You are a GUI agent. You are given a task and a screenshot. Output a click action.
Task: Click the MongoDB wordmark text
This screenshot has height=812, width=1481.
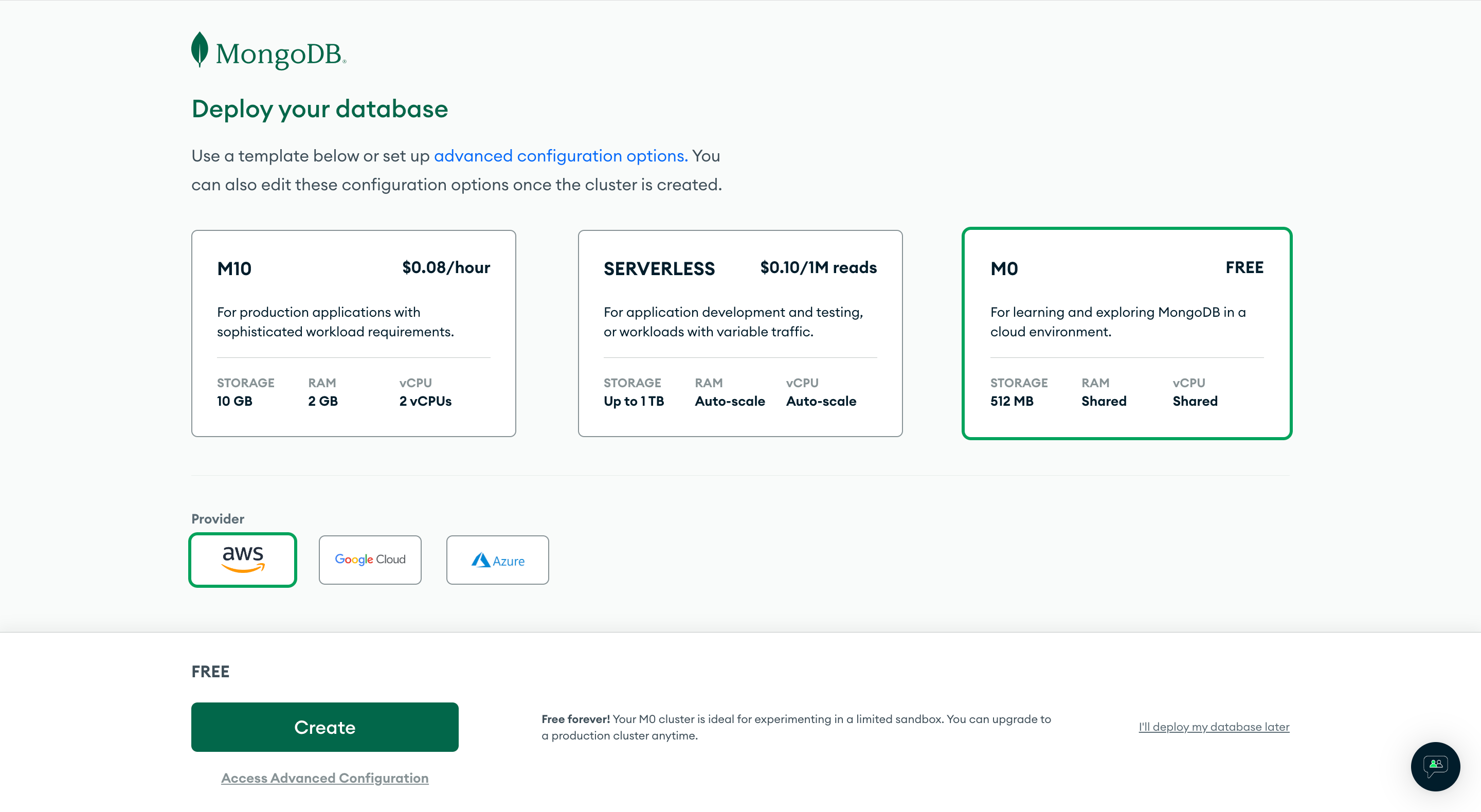(279, 55)
